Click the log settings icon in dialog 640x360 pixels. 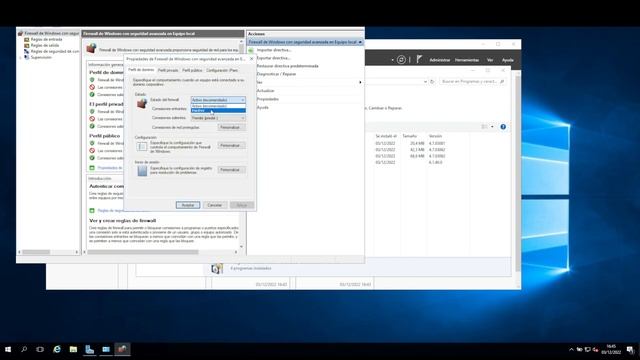pyautogui.click(x=142, y=171)
